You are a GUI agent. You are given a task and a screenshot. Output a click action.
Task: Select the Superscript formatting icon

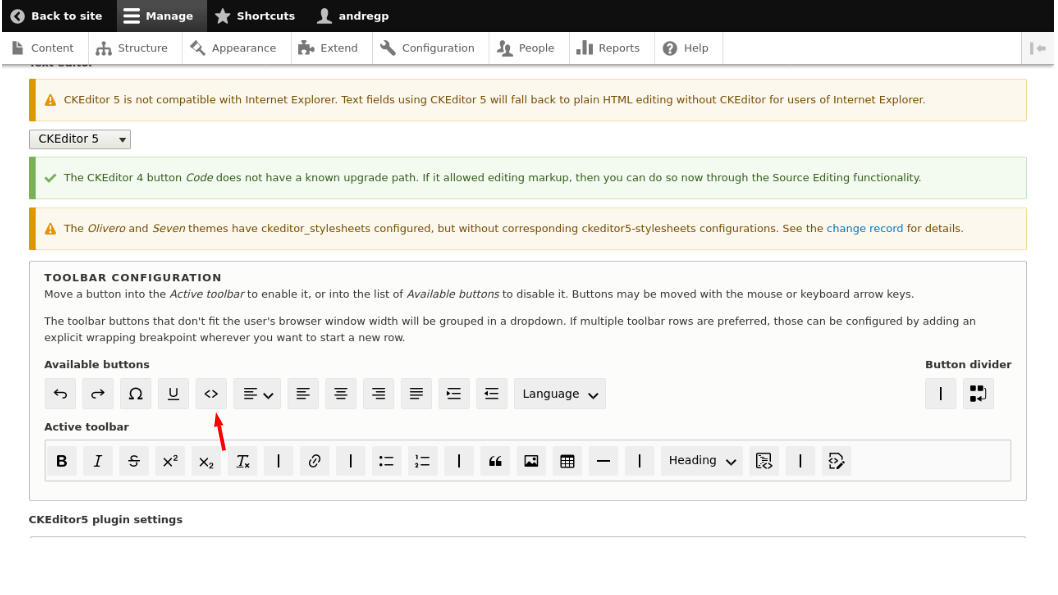point(169,461)
